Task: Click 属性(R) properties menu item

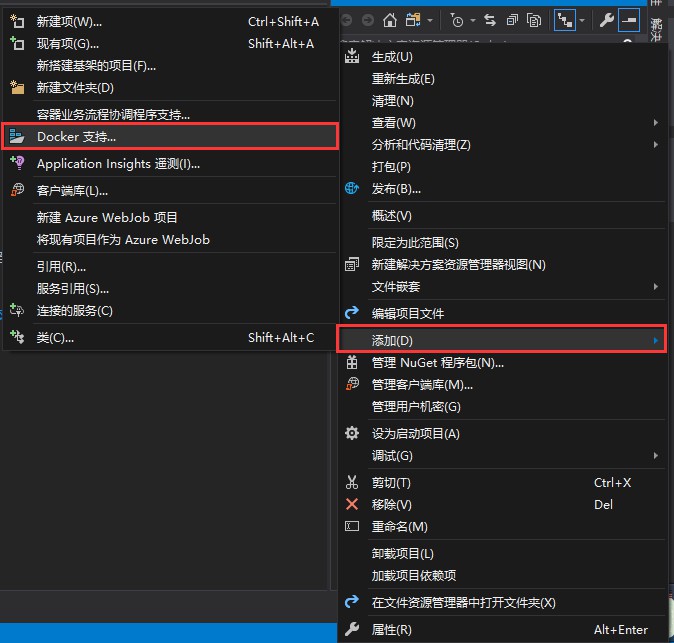Action: (503, 630)
